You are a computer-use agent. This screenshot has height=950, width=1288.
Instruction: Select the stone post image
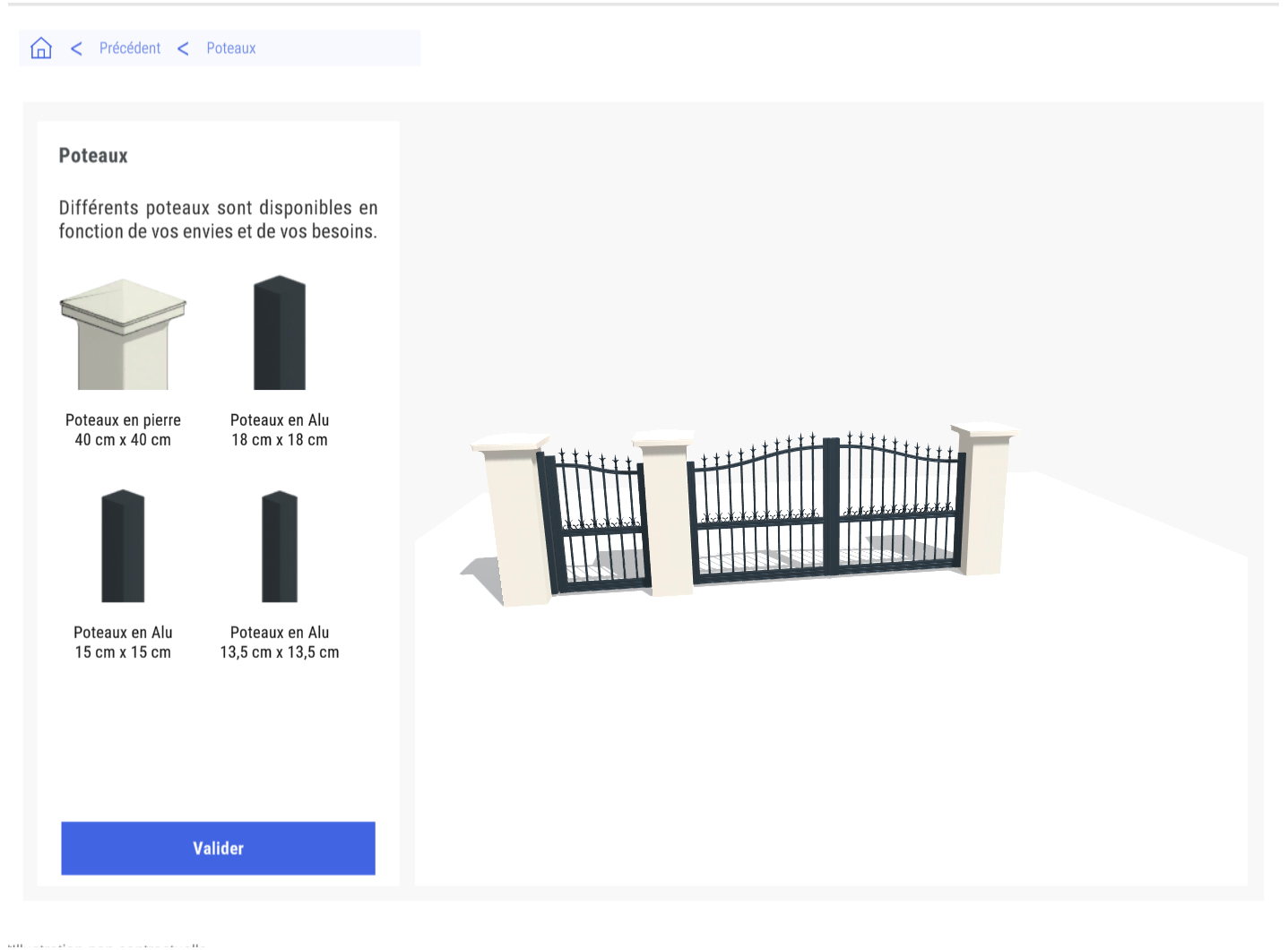(123, 334)
